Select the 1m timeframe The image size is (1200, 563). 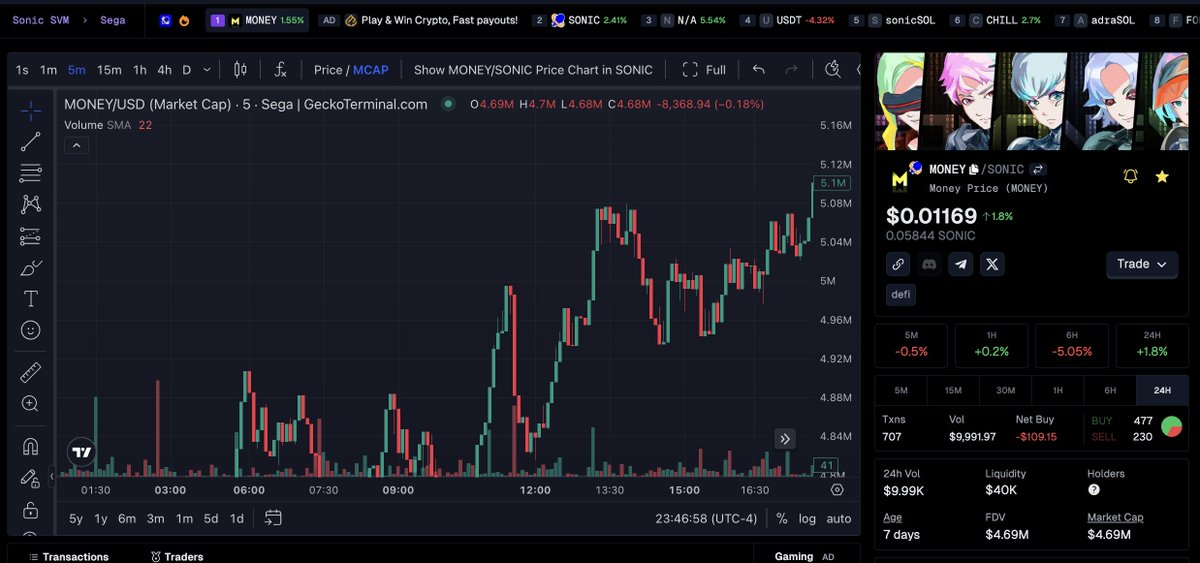pyautogui.click(x=48, y=70)
